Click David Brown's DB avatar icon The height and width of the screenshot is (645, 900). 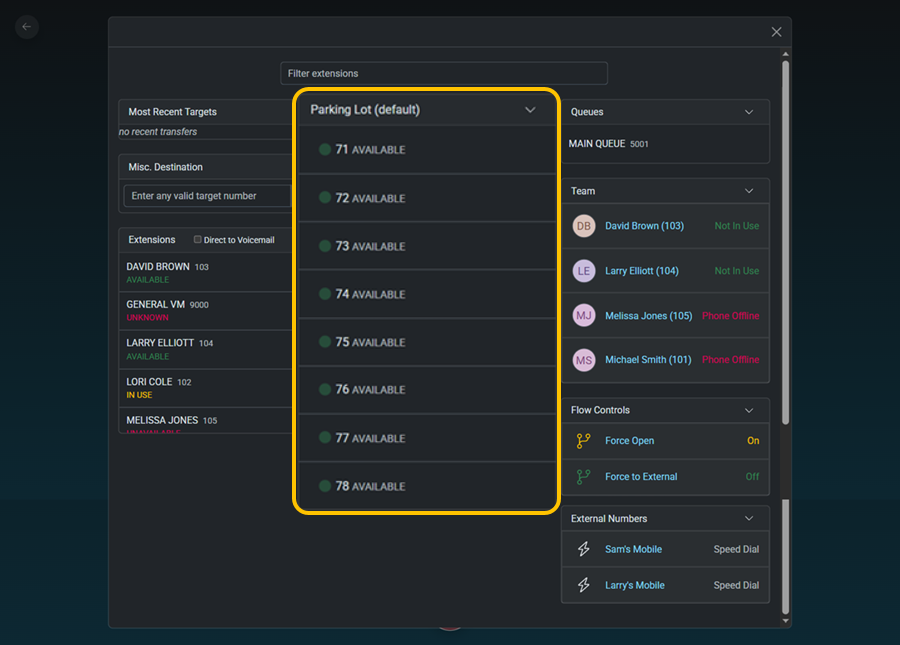[584, 226]
